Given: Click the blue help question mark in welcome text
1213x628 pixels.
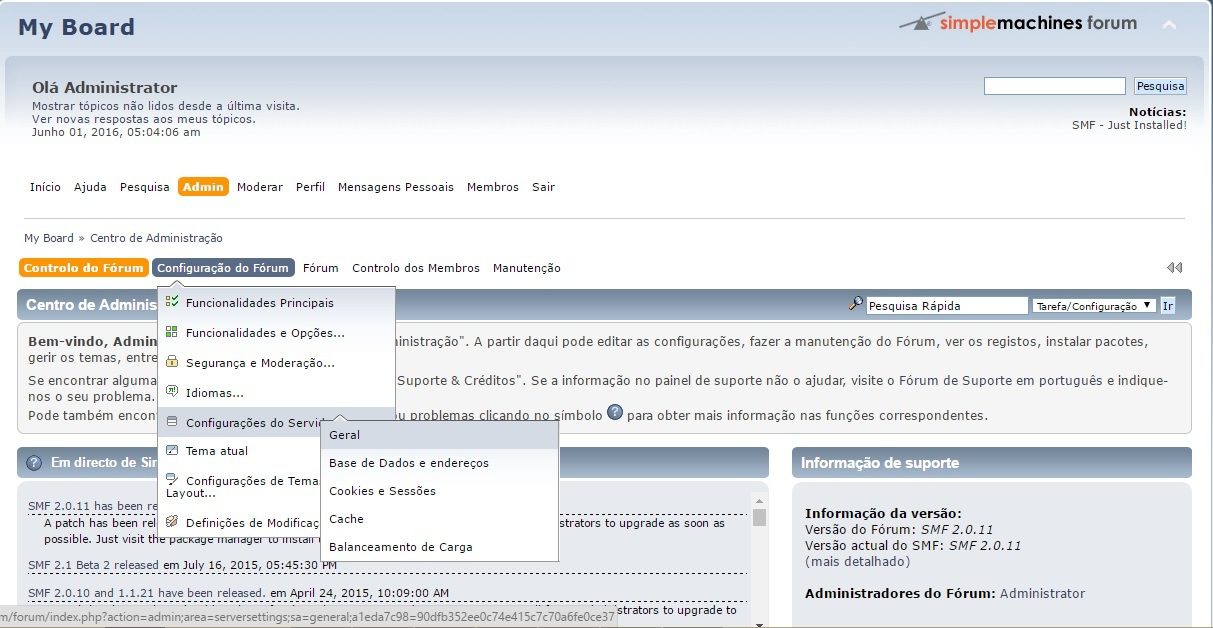Looking at the screenshot, I should click(615, 412).
